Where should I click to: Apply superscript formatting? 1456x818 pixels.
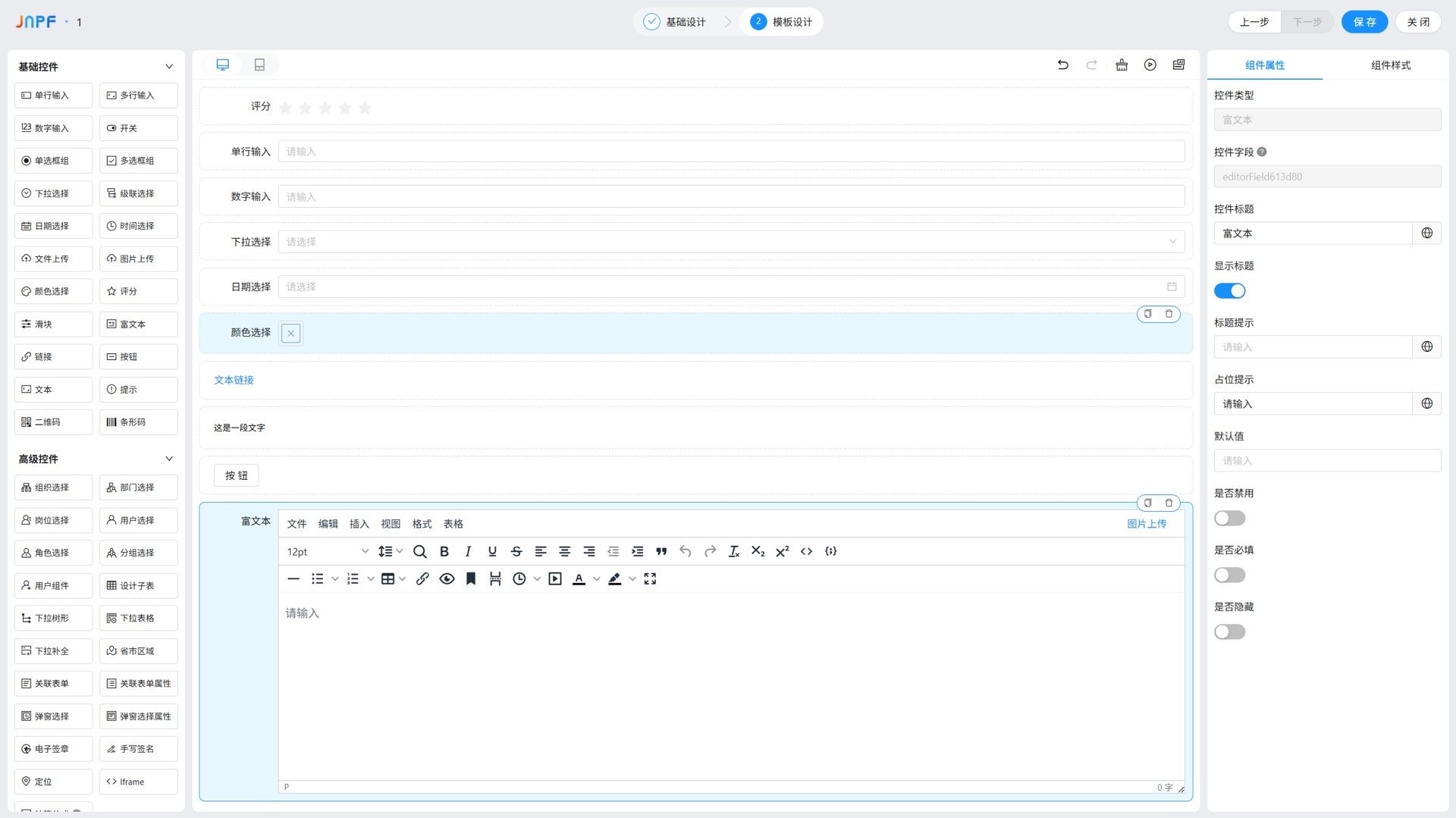point(783,551)
